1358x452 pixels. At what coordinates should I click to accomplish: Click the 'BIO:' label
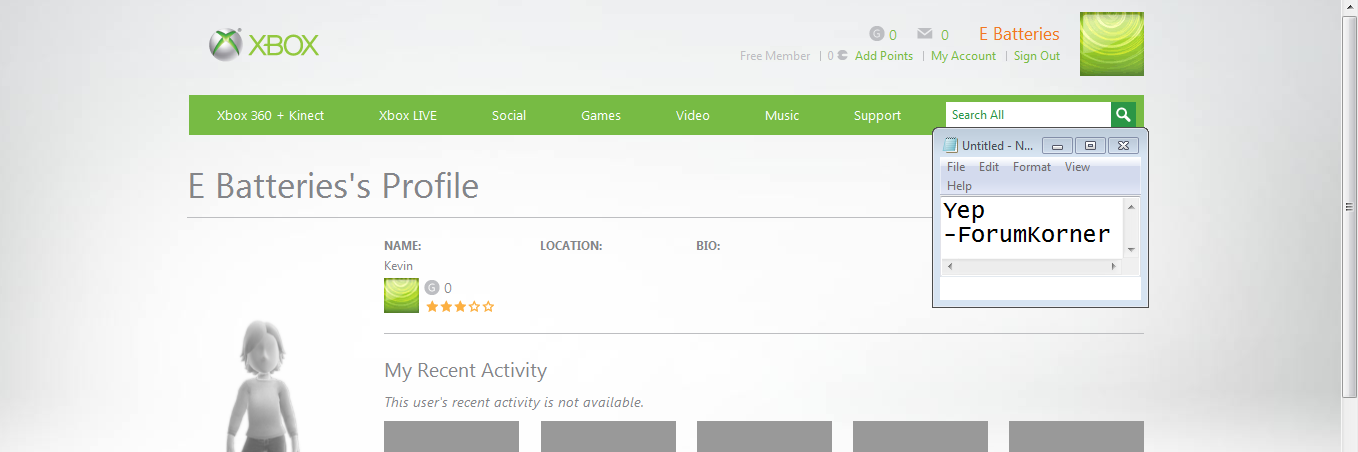click(x=708, y=246)
